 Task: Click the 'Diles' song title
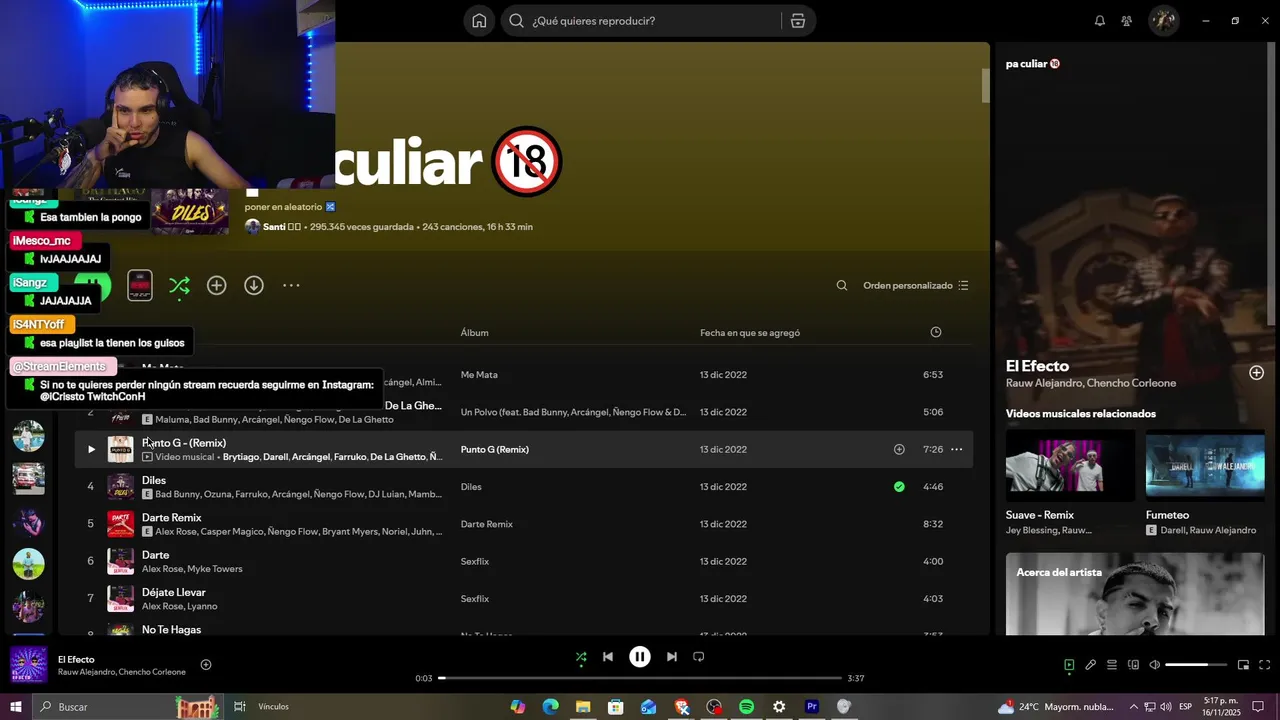click(154, 480)
